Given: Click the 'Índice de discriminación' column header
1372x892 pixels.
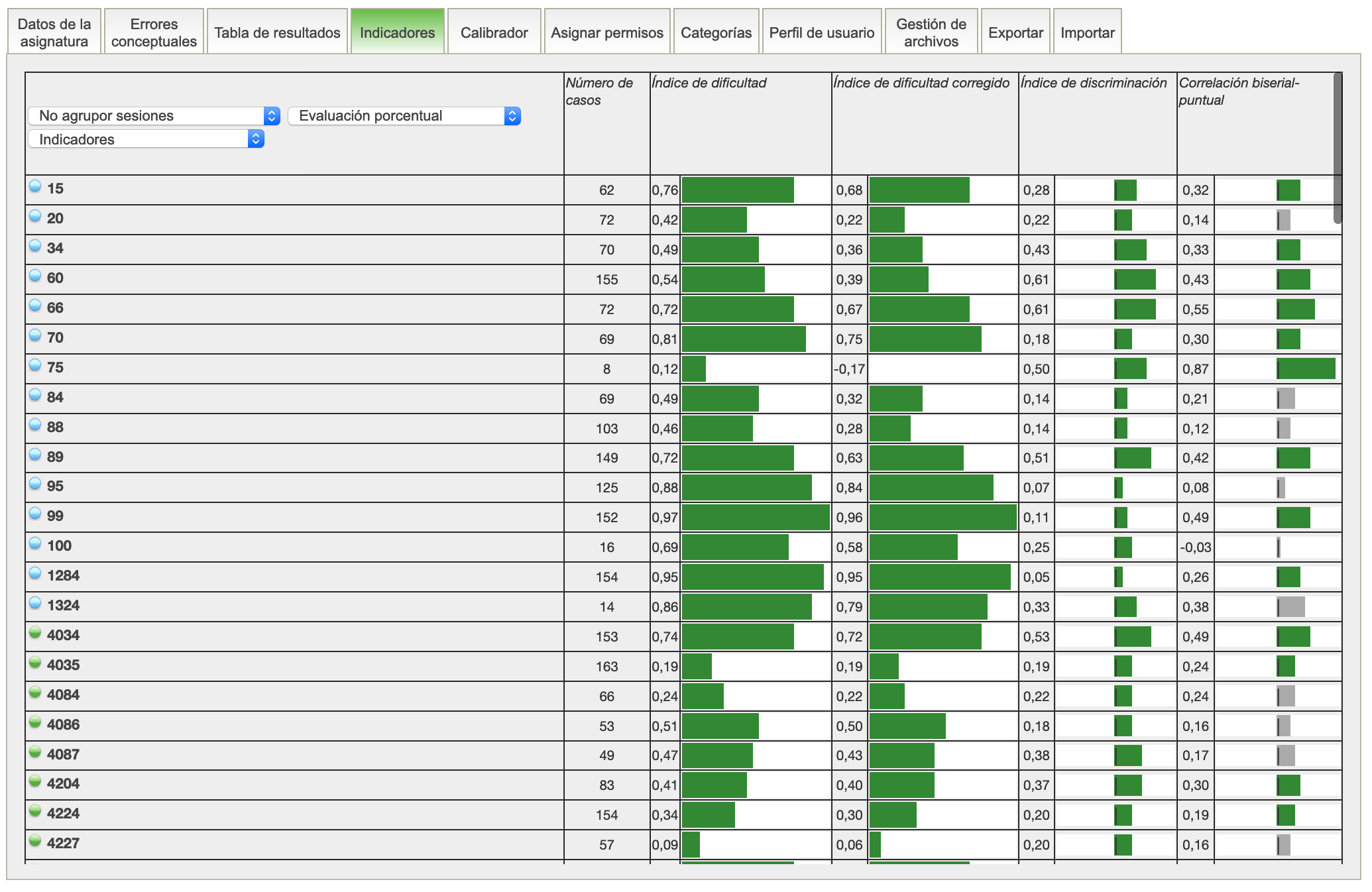Looking at the screenshot, I should tap(1094, 83).
